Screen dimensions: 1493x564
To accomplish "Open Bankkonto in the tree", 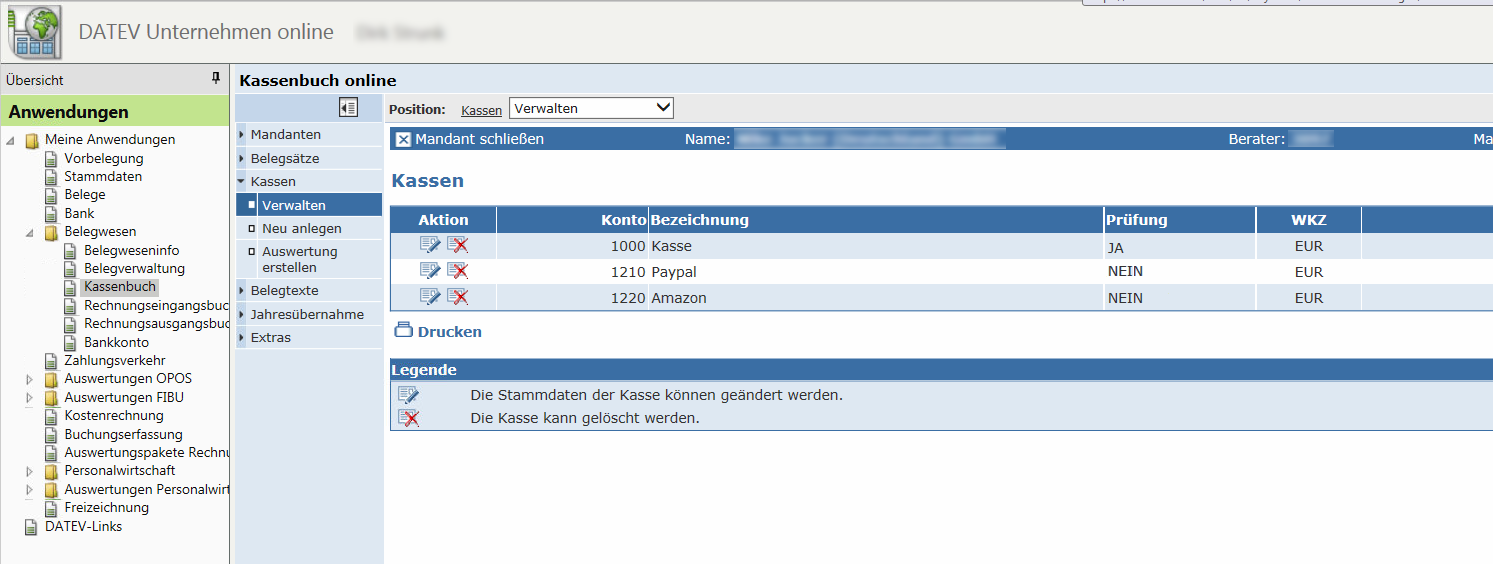I will point(116,342).
